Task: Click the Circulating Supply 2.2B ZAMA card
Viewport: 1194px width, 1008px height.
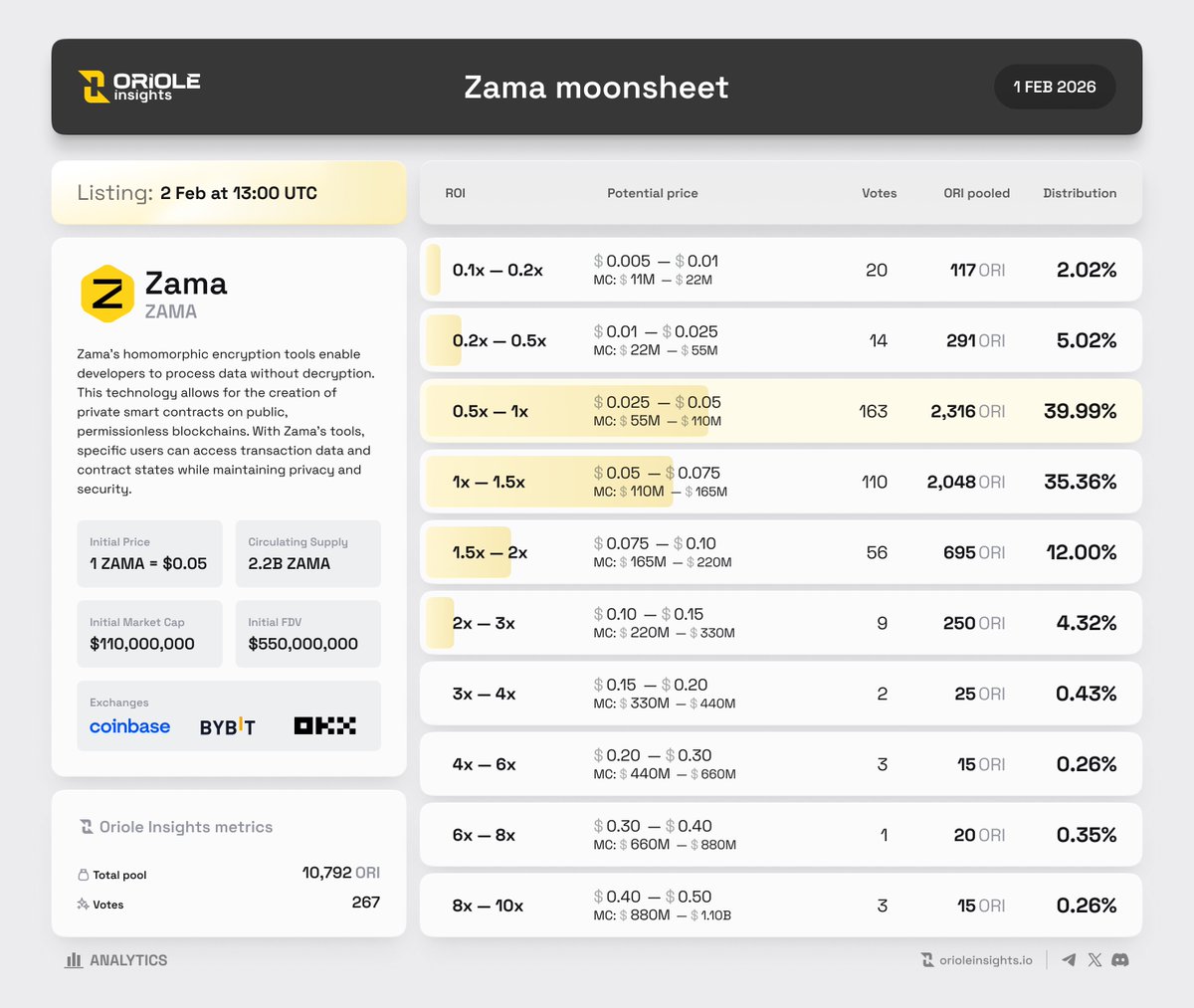Action: click(308, 553)
